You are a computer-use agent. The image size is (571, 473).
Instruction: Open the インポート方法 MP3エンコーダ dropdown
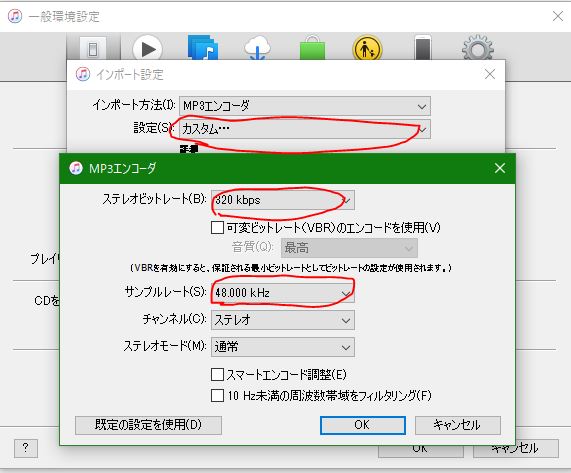[305, 106]
